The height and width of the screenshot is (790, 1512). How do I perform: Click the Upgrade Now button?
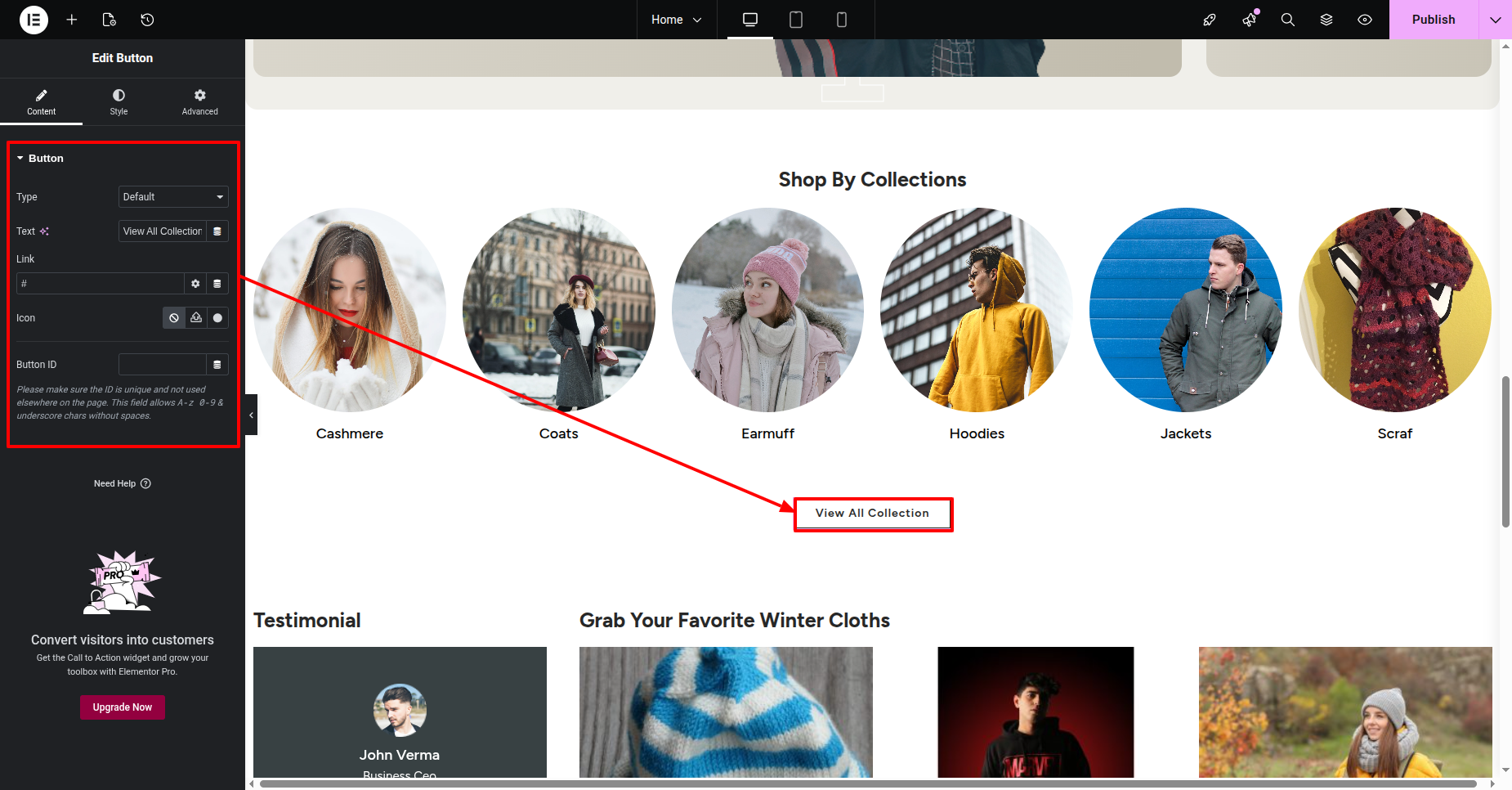click(x=123, y=707)
